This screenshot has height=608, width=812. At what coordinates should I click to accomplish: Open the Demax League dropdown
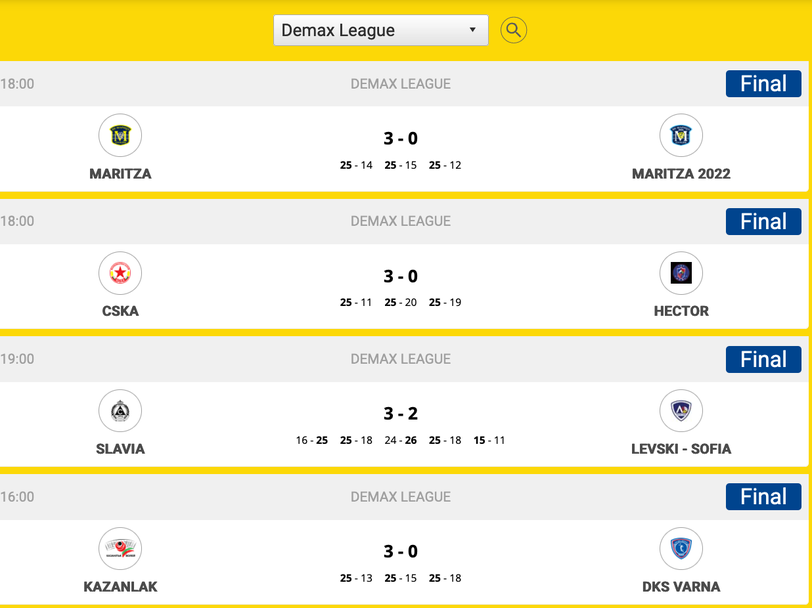tap(380, 30)
